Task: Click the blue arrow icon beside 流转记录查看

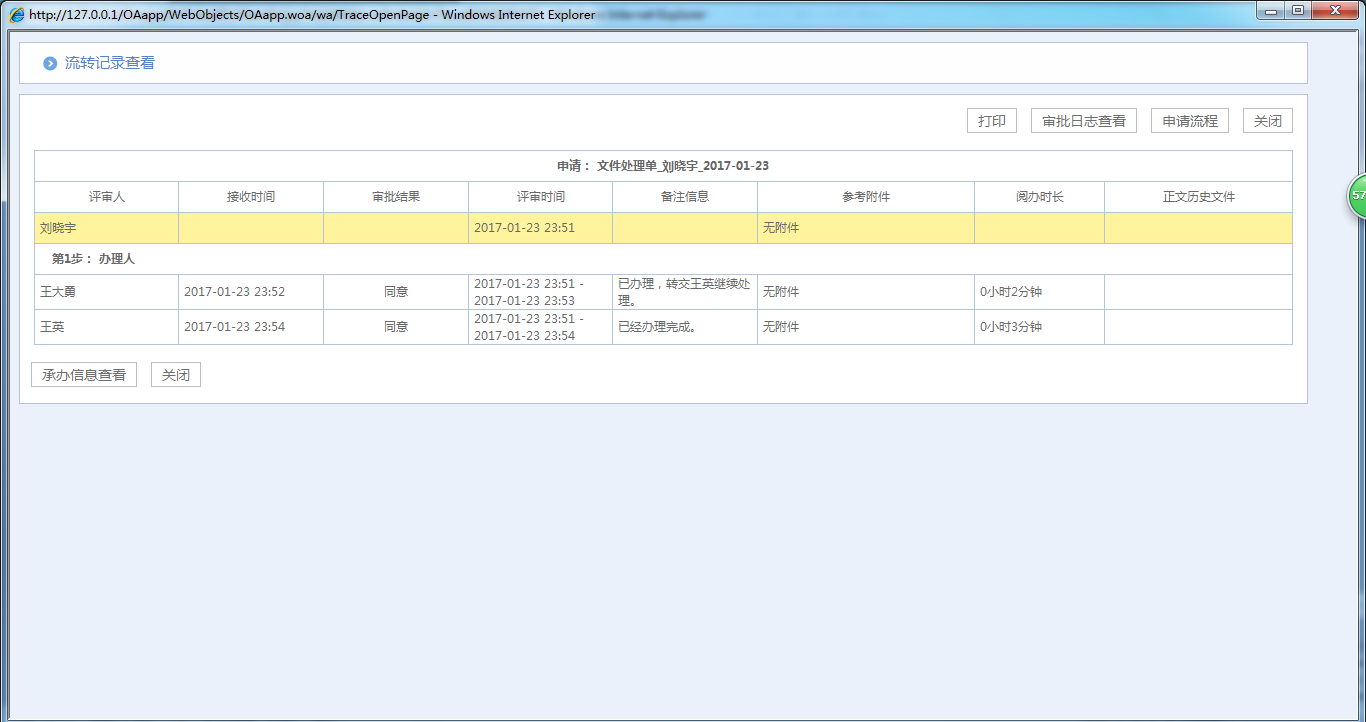Action: pos(50,64)
